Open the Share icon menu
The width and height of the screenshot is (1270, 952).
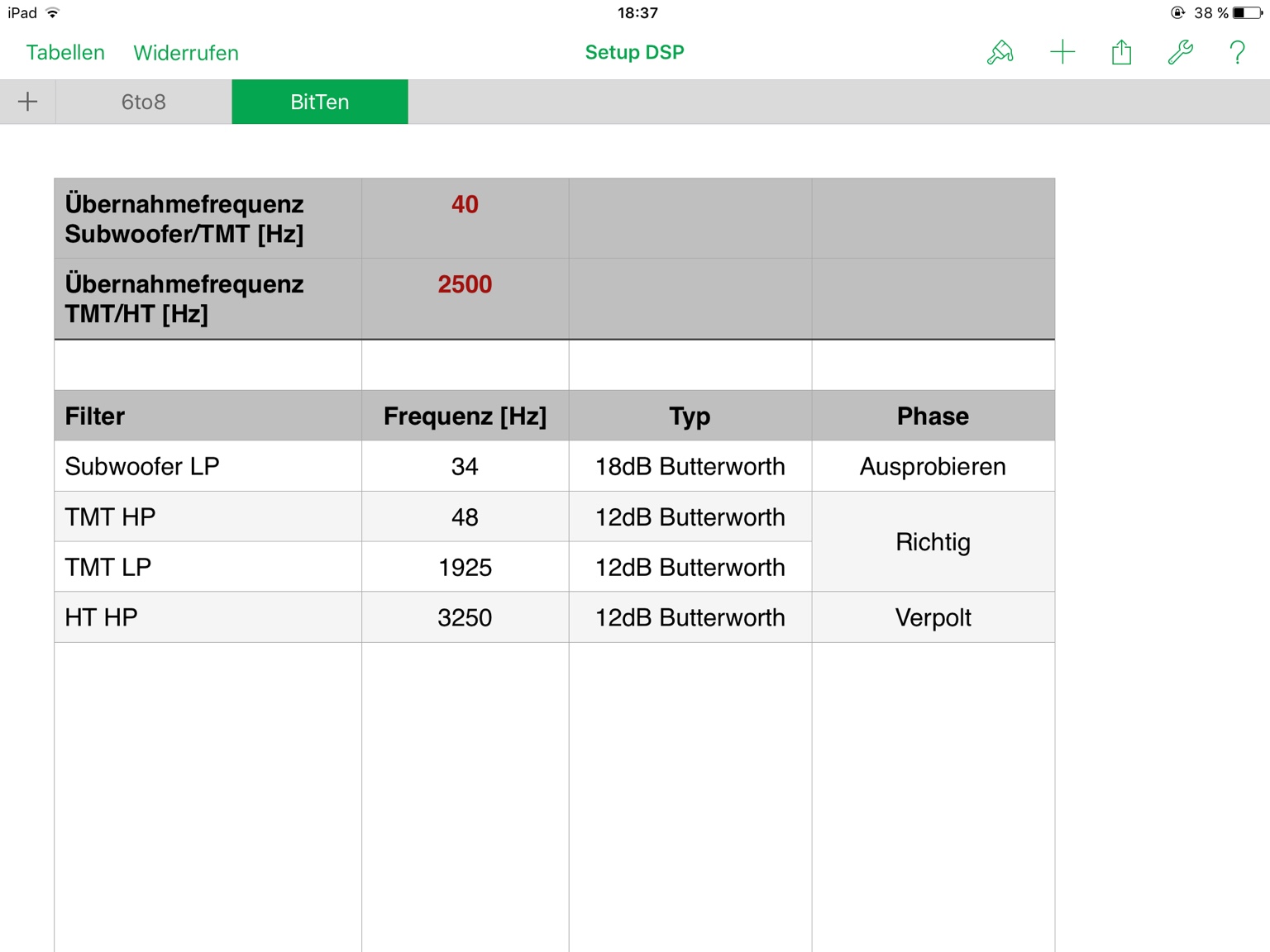1121,53
